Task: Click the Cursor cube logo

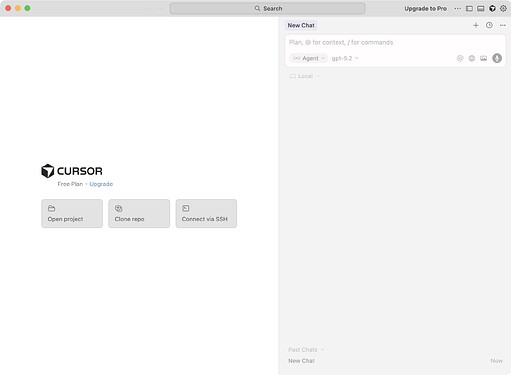Action: click(x=48, y=171)
